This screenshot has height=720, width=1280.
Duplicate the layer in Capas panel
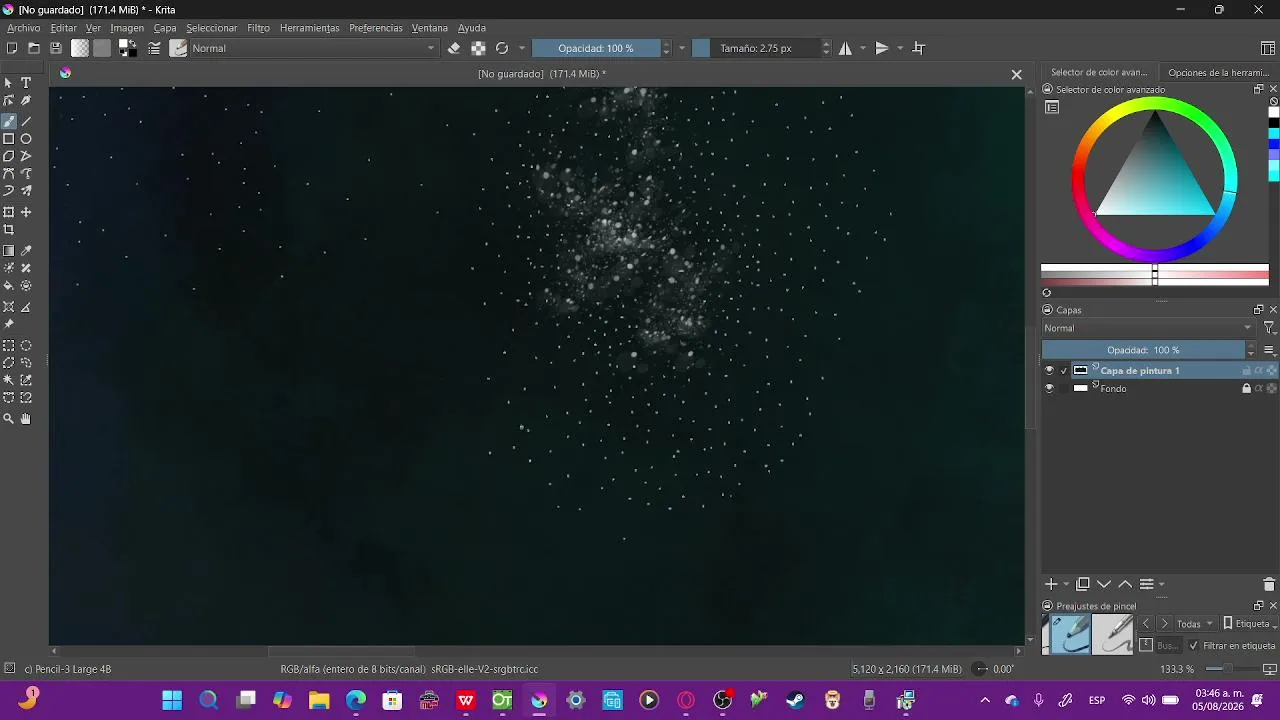1083,584
